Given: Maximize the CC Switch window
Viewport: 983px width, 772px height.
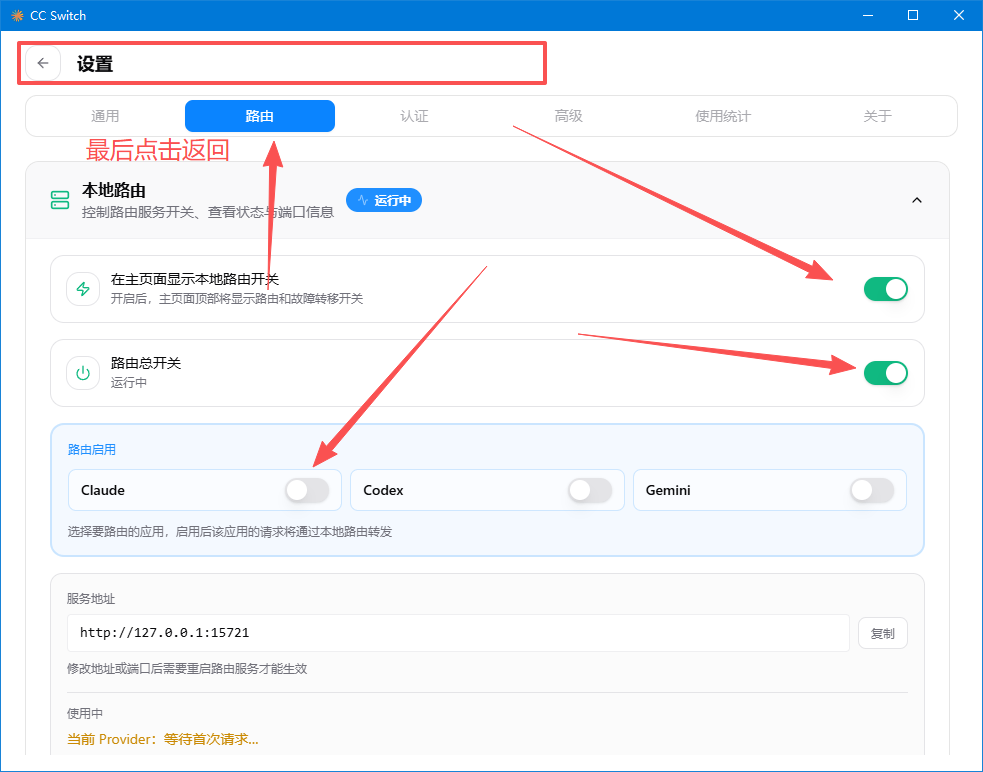Looking at the screenshot, I should coord(913,15).
